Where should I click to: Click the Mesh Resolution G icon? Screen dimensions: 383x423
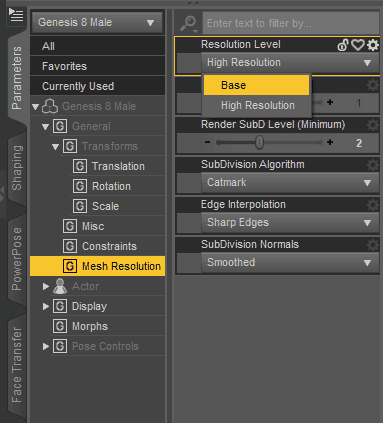click(70, 266)
